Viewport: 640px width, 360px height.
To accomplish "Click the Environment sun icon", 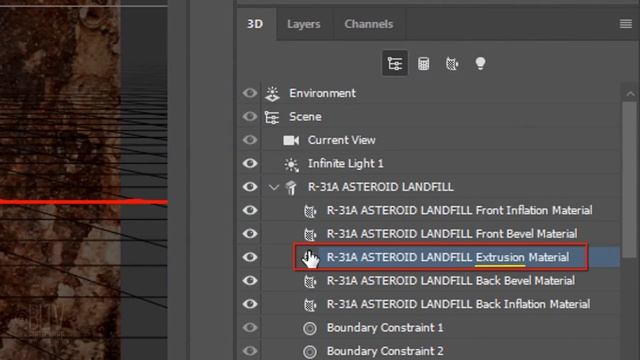I will pyautogui.click(x=272, y=93).
